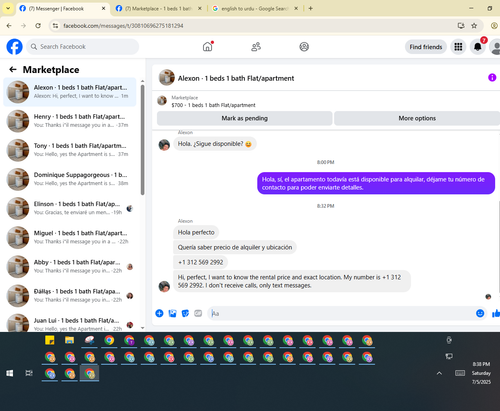
Task: Click message '+1 312 569 2992'
Action: pos(200,262)
